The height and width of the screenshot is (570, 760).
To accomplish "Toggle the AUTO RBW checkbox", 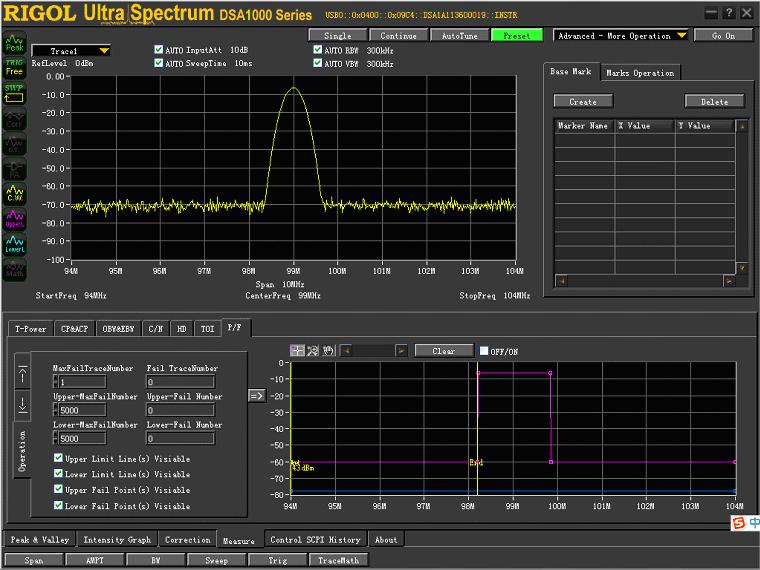I will (x=318, y=49).
